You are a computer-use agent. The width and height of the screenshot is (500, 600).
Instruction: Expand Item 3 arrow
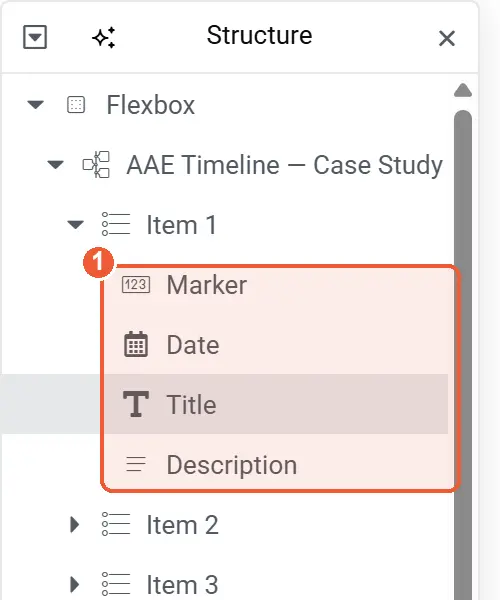pyautogui.click(x=75, y=584)
